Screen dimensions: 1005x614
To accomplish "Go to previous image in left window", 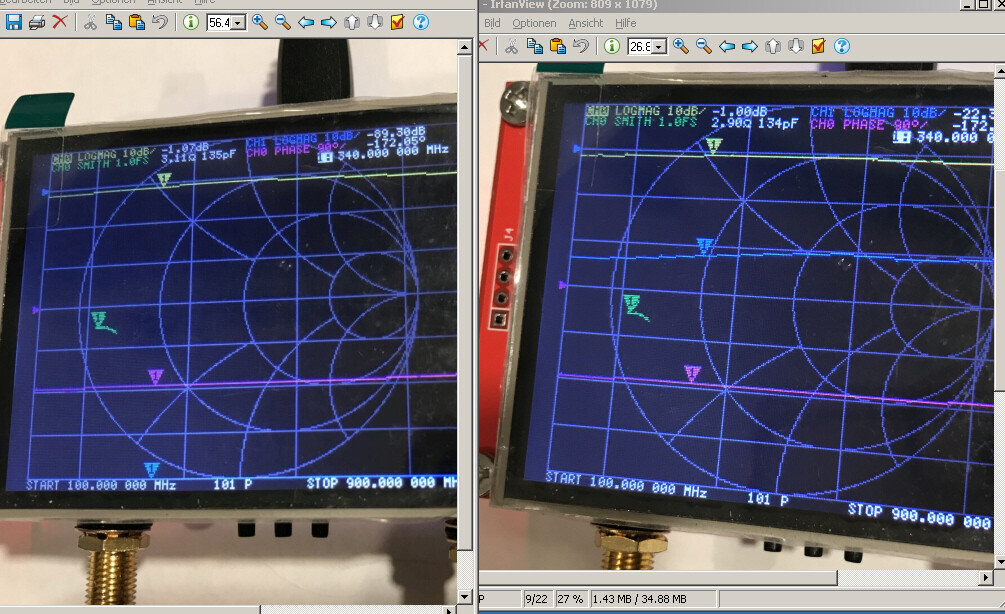I will pyautogui.click(x=306, y=22).
